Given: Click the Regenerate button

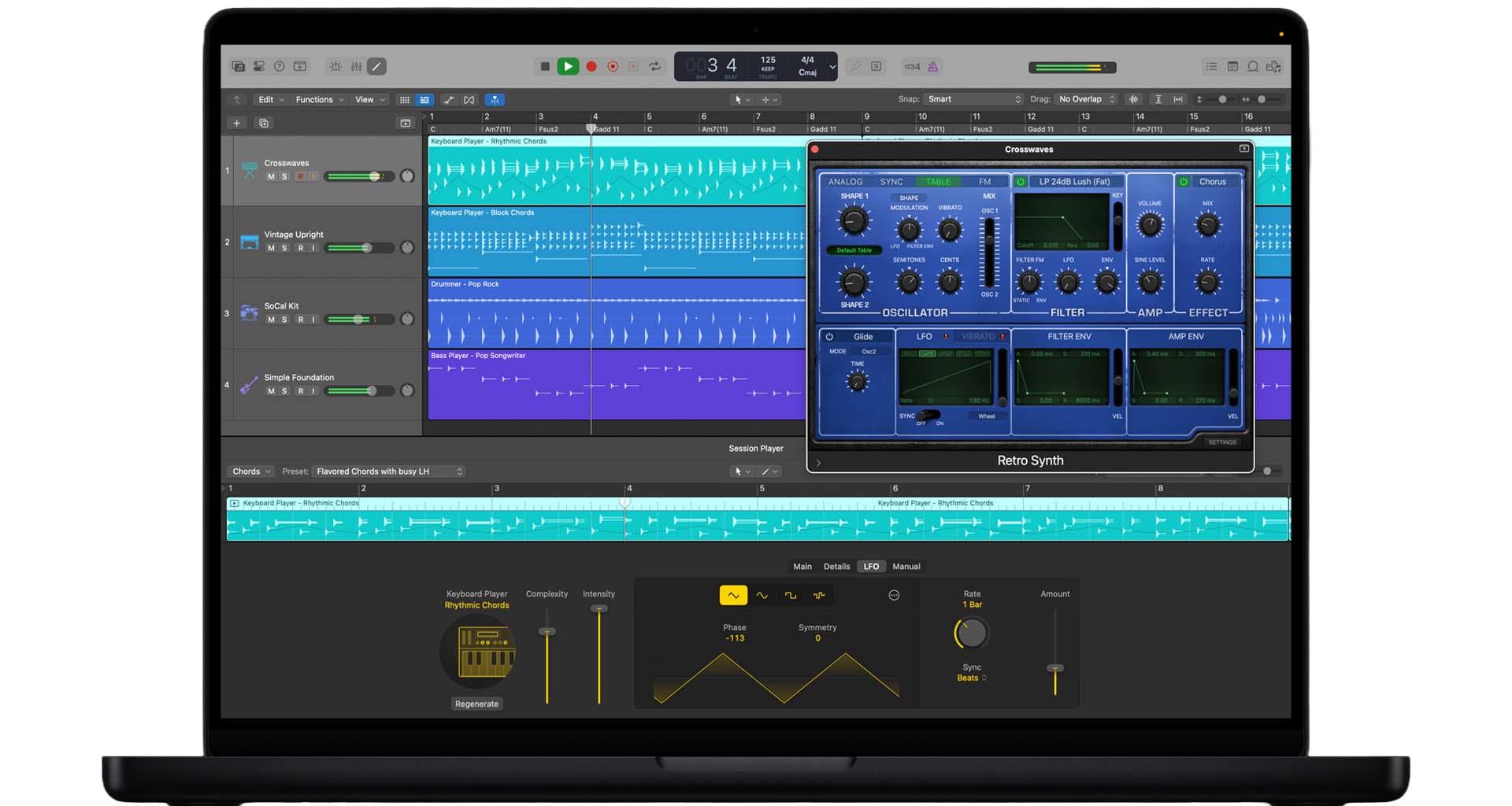Looking at the screenshot, I should point(476,704).
